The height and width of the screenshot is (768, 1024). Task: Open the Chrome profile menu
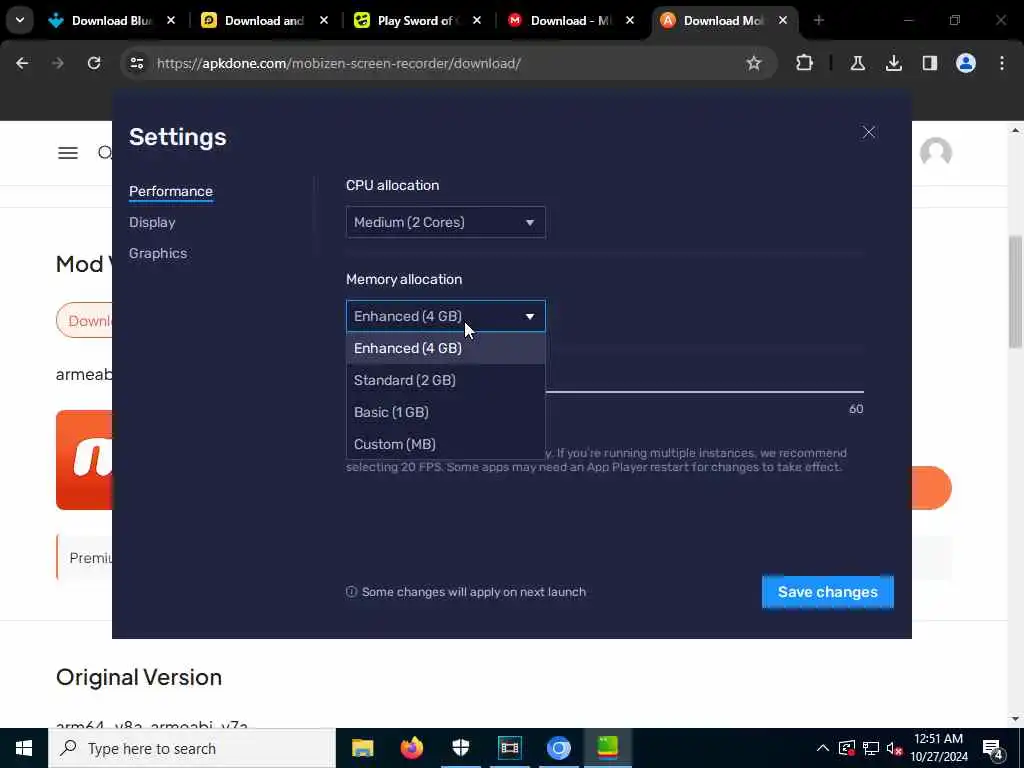coord(965,63)
